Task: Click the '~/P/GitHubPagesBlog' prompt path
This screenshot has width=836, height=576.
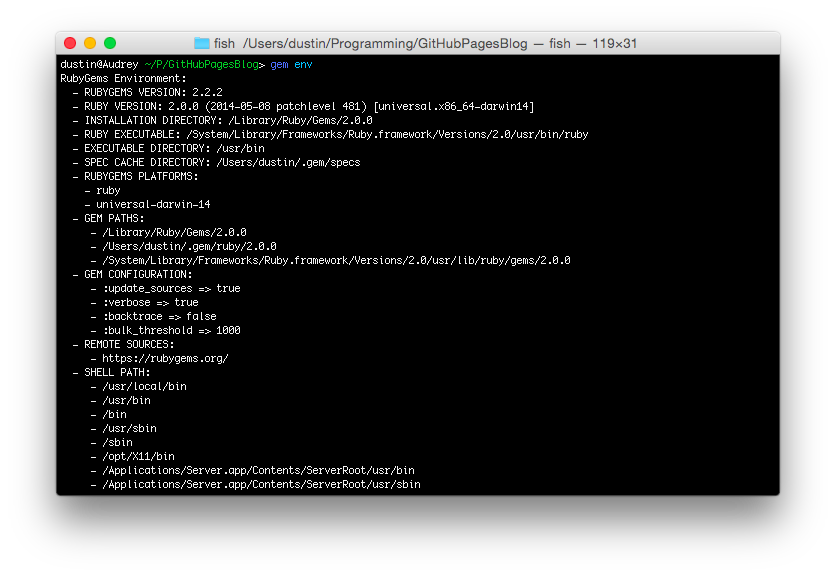Action: pos(202,65)
